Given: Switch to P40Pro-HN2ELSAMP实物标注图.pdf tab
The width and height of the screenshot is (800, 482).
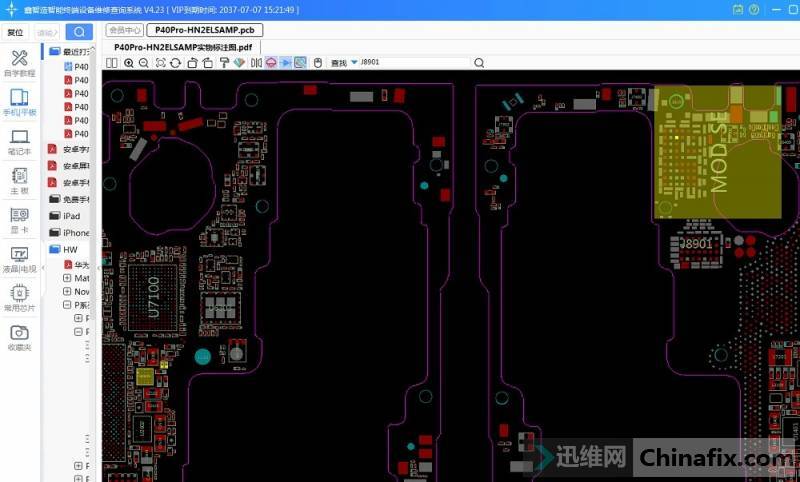Looking at the screenshot, I should [x=182, y=47].
